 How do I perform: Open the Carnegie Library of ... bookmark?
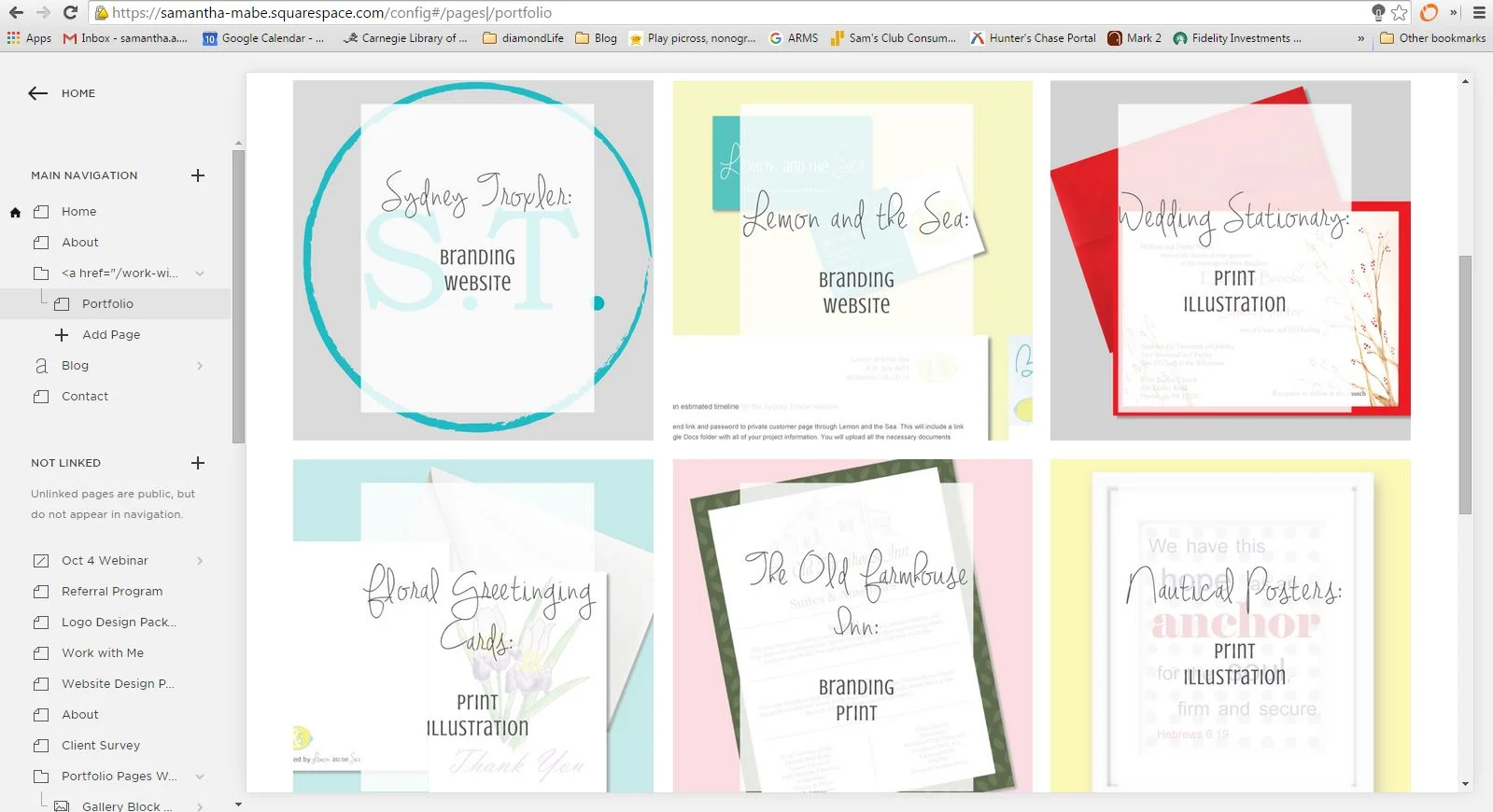pos(405,38)
